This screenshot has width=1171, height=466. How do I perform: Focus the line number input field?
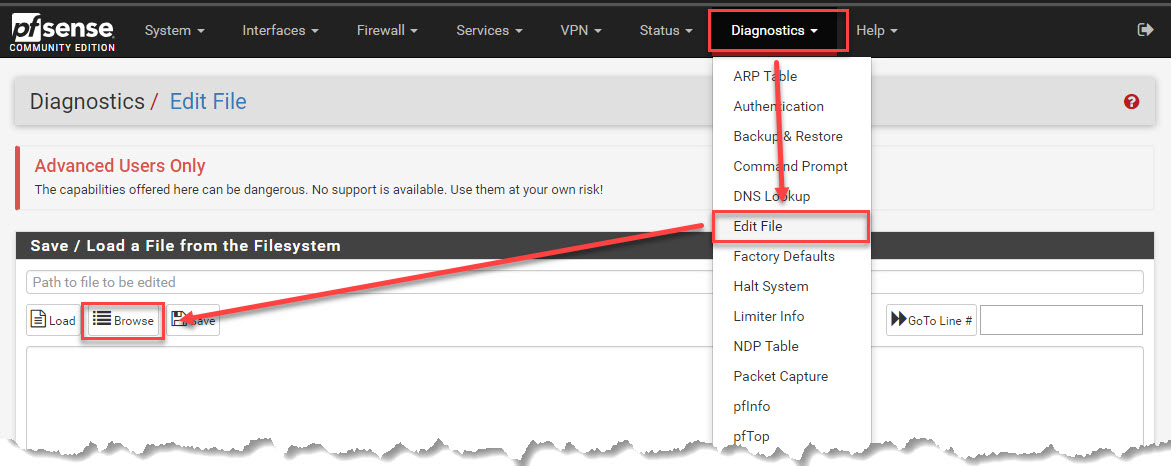[1061, 320]
